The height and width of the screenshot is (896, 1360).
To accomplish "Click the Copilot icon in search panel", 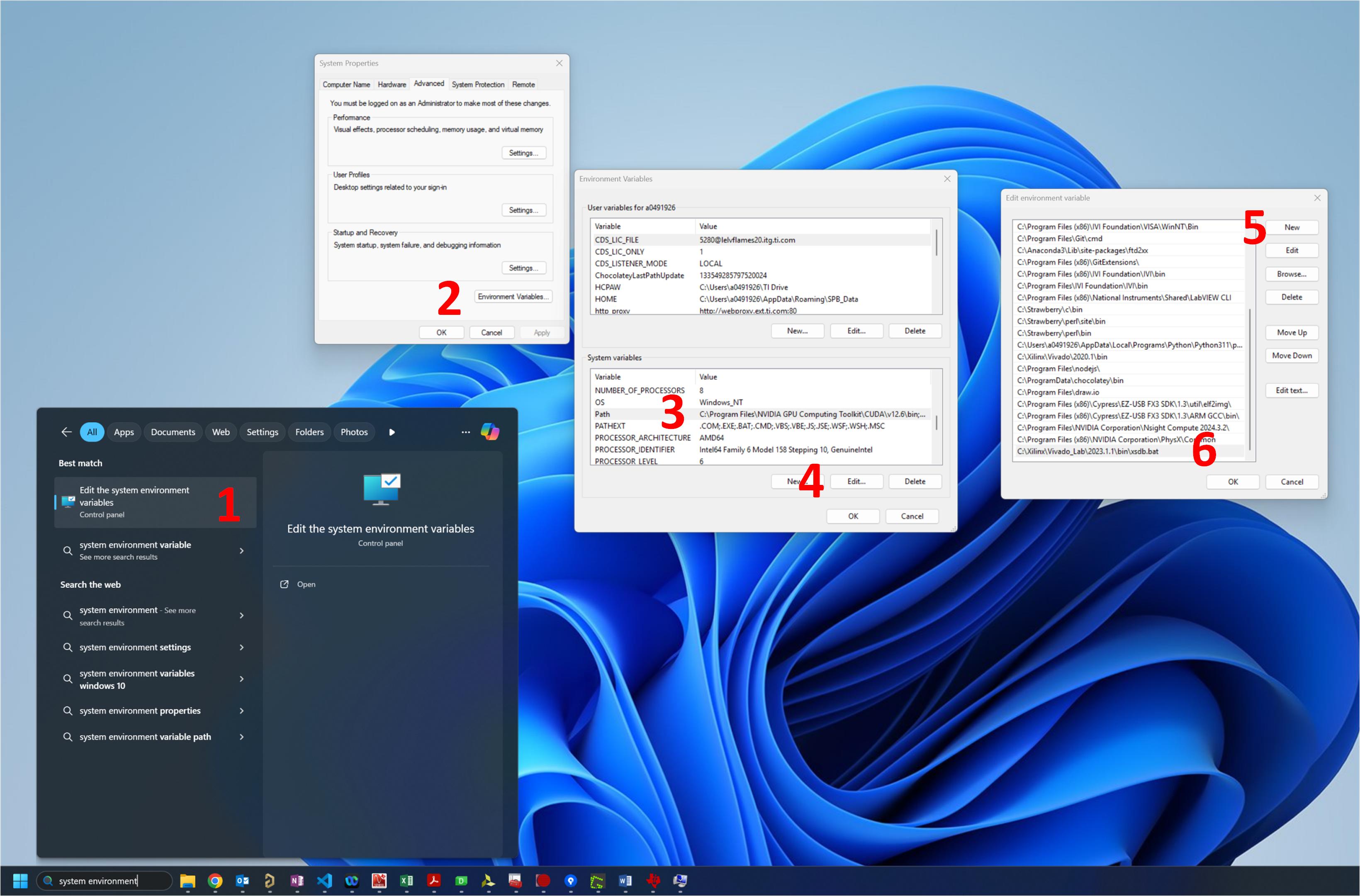I will (x=490, y=432).
